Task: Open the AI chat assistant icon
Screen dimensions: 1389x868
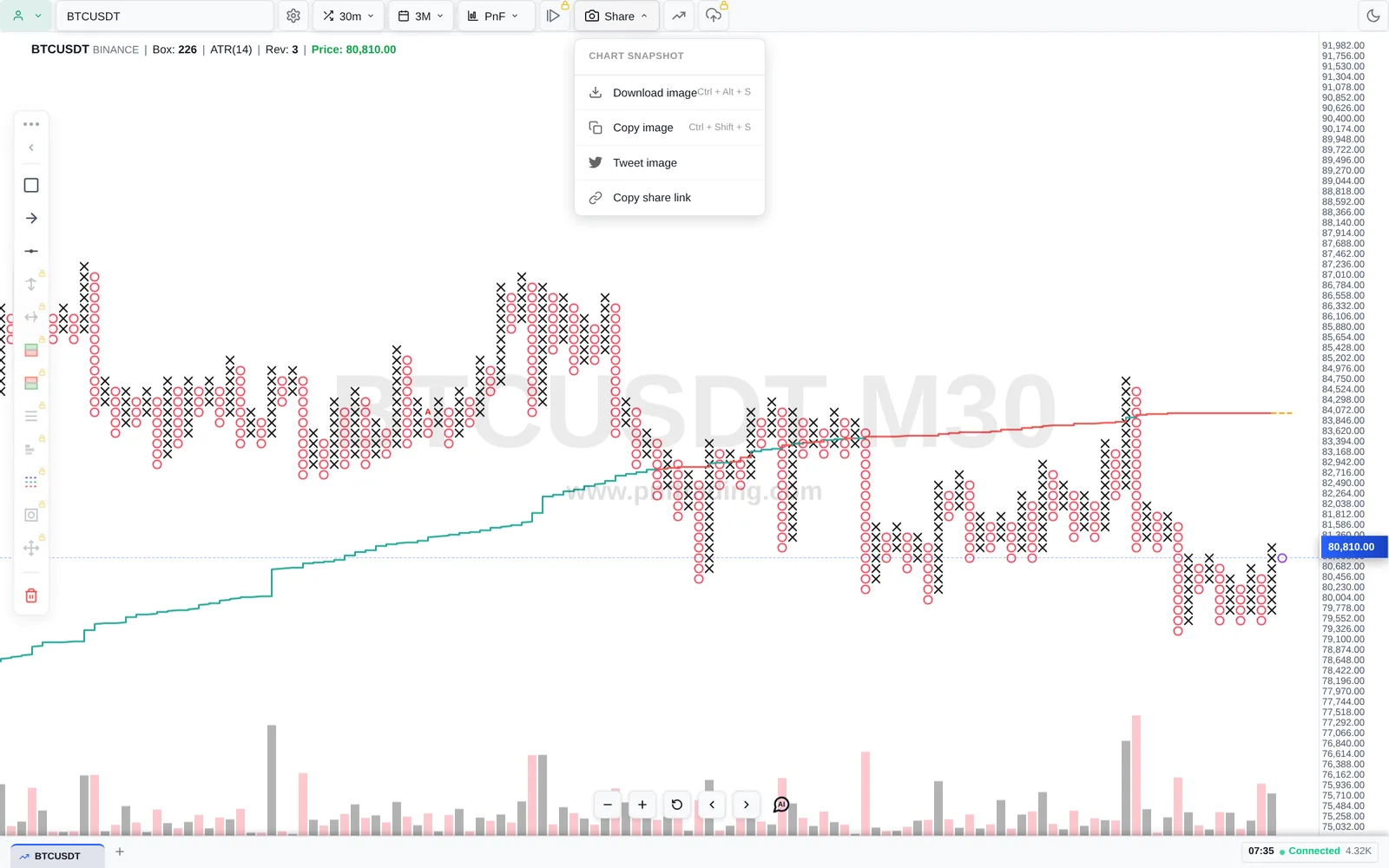Action: [781, 805]
